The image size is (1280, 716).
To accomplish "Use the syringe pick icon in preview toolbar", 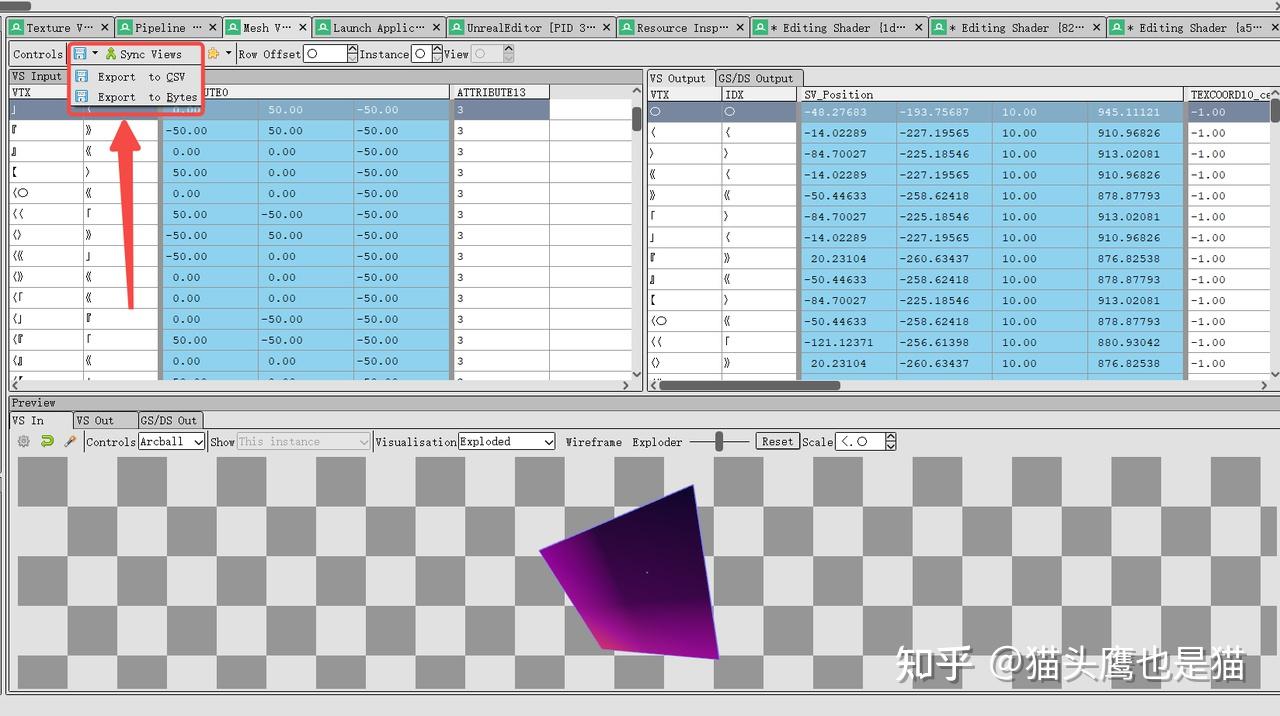I will tap(68, 441).
